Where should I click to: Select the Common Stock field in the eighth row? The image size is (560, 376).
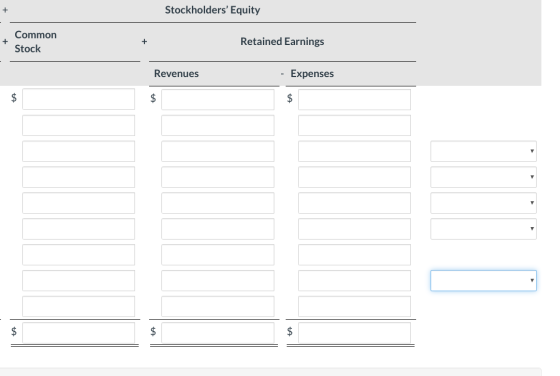point(79,281)
